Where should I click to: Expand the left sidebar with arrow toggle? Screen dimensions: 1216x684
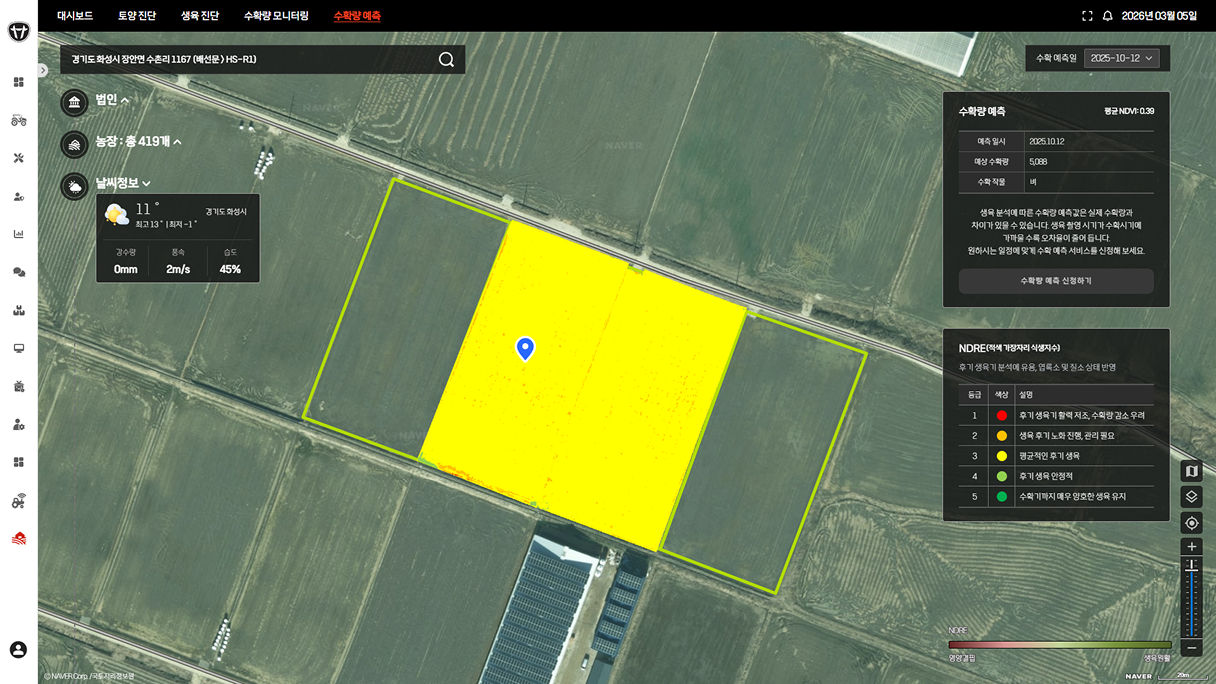42,70
